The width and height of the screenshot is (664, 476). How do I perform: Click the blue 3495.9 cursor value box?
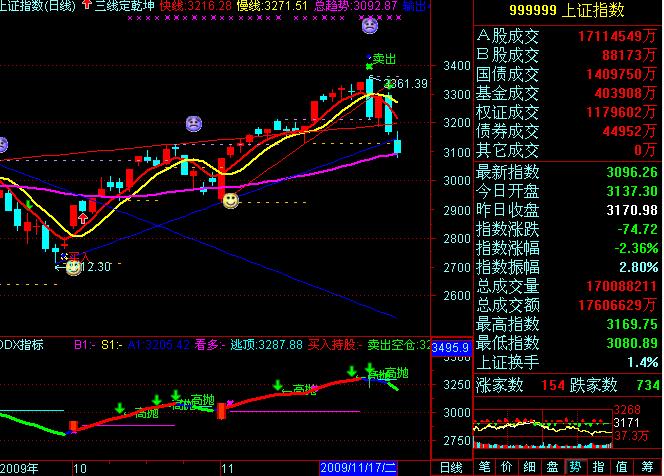point(451,349)
